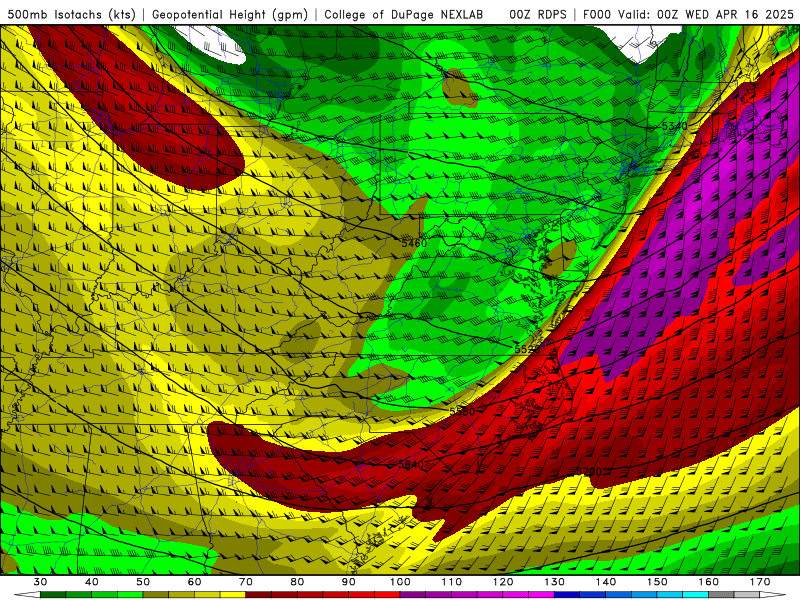Click the dark purple colorbar swatch at 100
This screenshot has width=800, height=600.
click(413, 595)
